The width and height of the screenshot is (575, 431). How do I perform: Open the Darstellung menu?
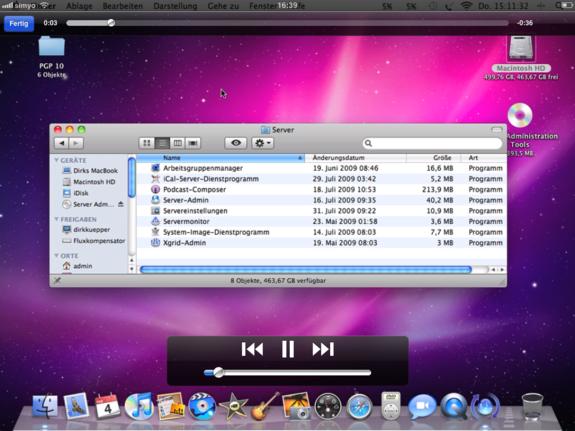pyautogui.click(x=175, y=6)
